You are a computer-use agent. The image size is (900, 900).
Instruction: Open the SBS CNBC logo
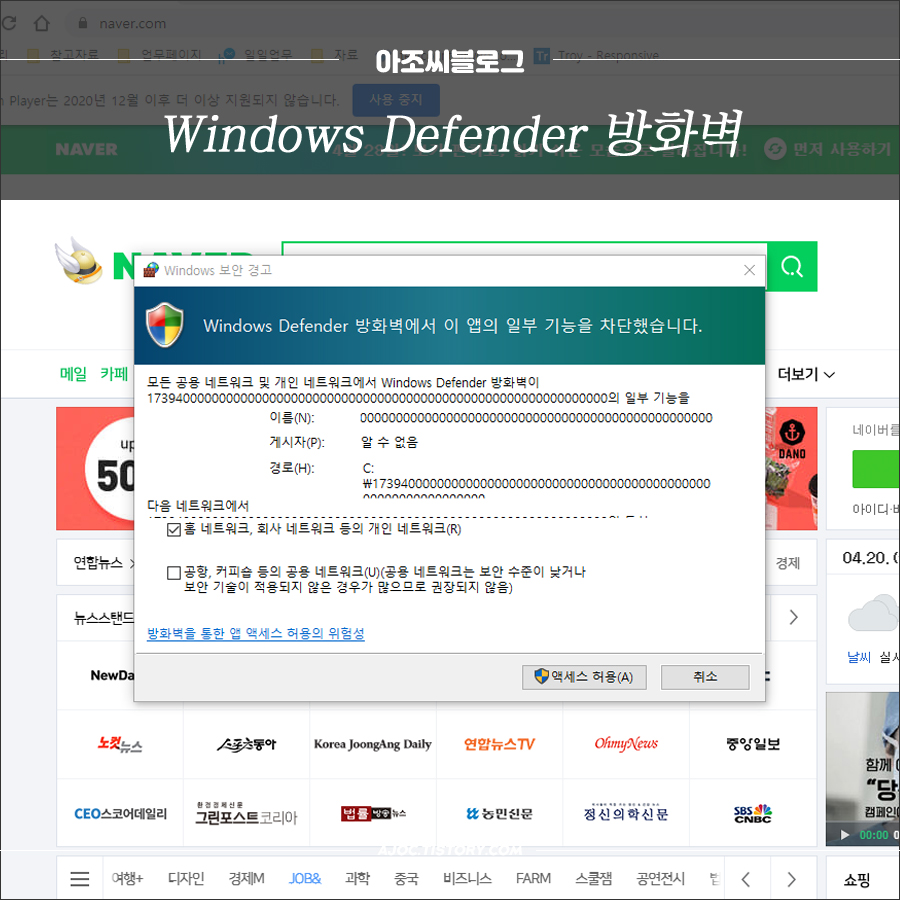pyautogui.click(x=752, y=813)
